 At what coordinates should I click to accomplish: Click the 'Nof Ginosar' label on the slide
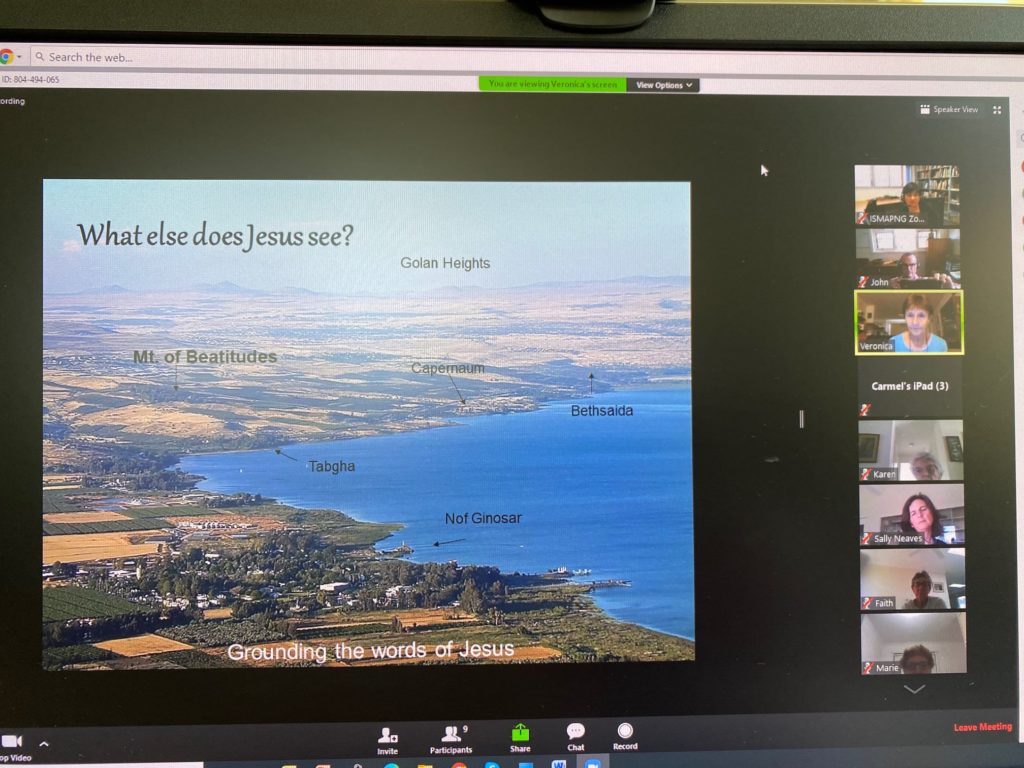[x=483, y=519]
